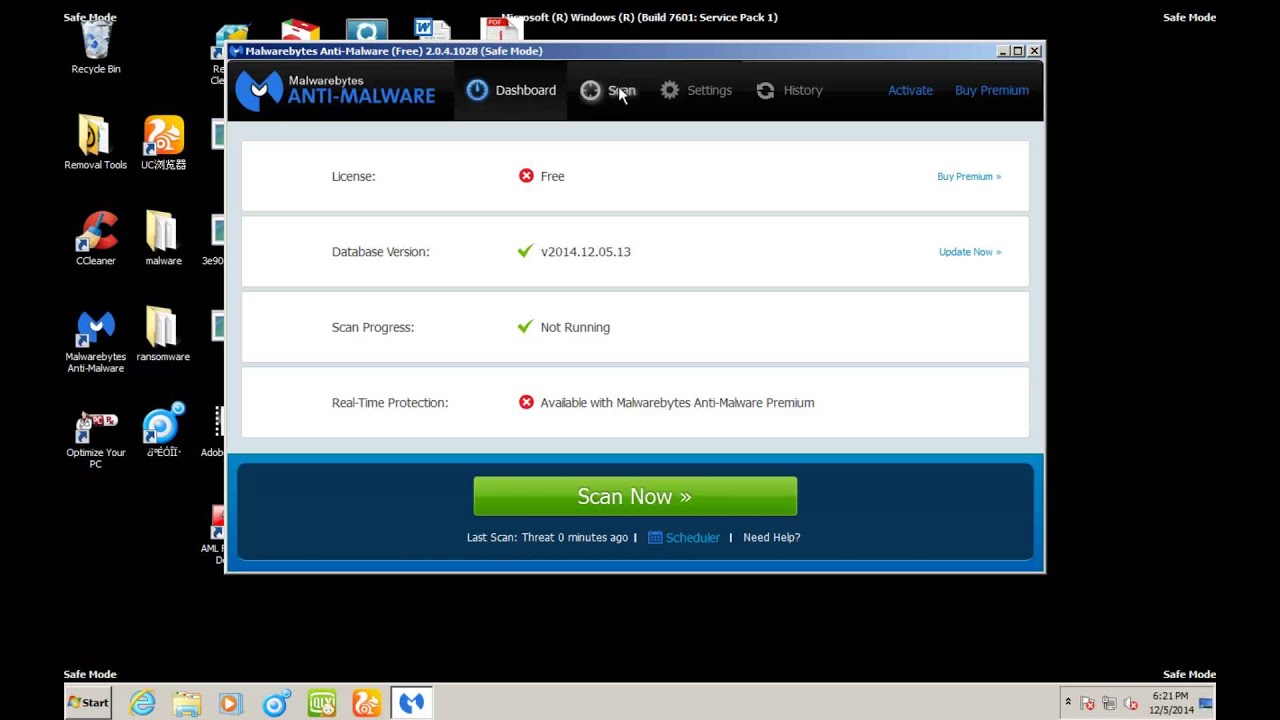Open Windows Explorer from taskbar
This screenshot has width=1280, height=720.
point(187,703)
